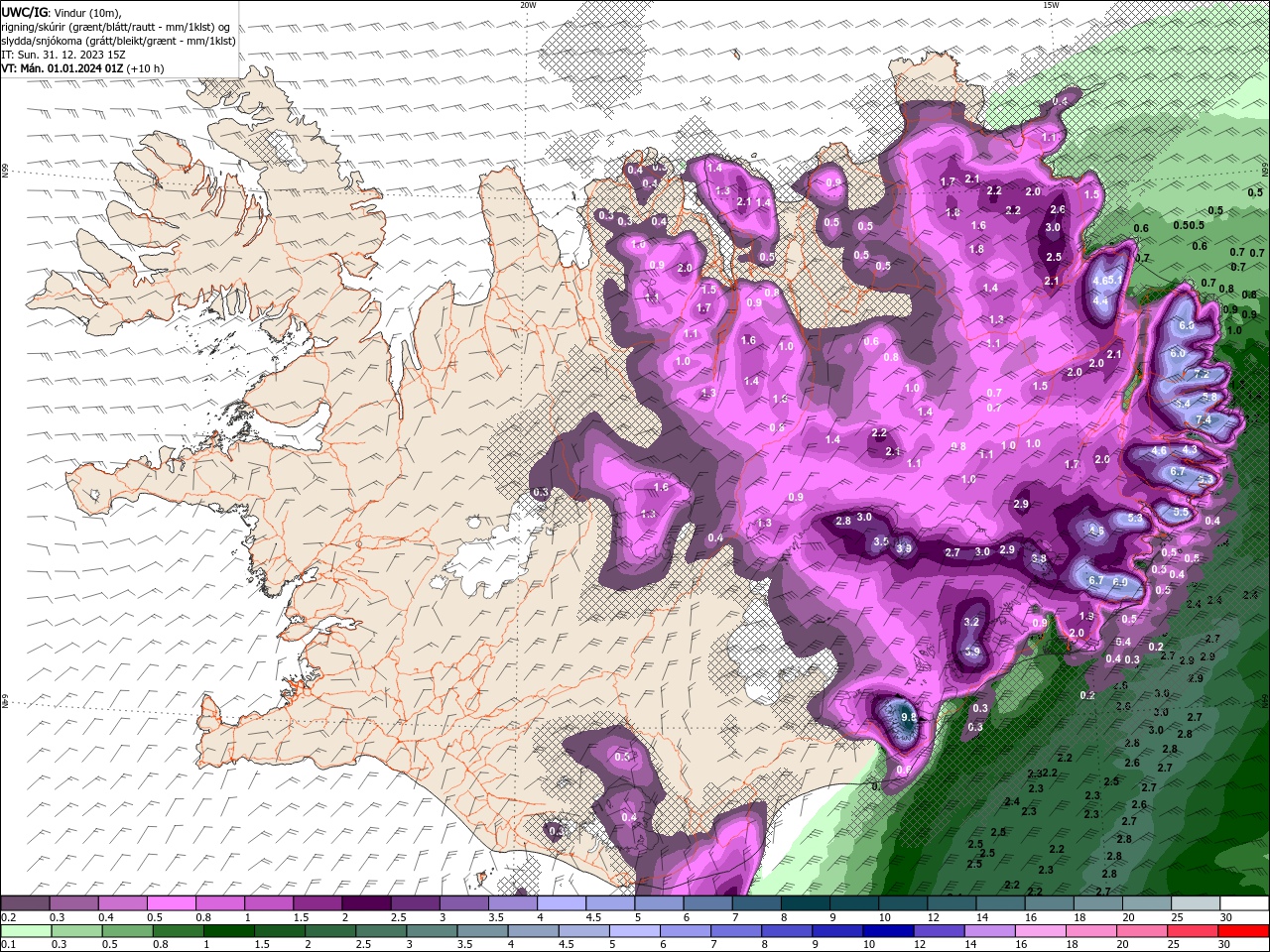The height and width of the screenshot is (952, 1270).
Task: Pick the pale gray snow swatch at 25
Action: click(x=1196, y=903)
